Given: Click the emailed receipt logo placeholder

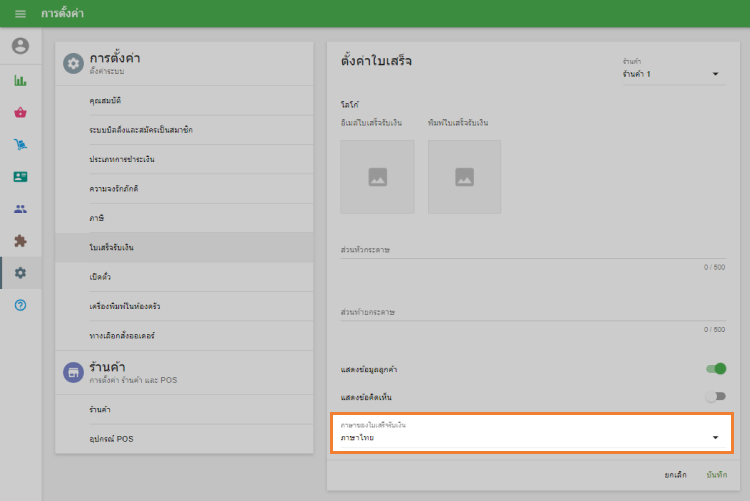Looking at the screenshot, I should (377, 177).
